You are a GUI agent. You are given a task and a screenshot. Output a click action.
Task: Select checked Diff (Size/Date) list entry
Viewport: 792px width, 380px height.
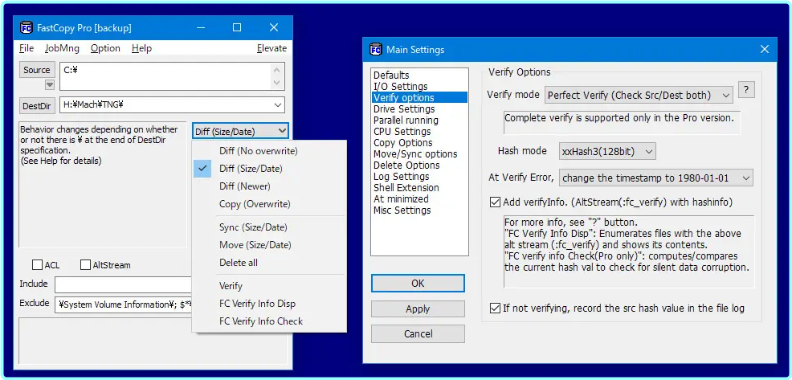[x=269, y=169]
